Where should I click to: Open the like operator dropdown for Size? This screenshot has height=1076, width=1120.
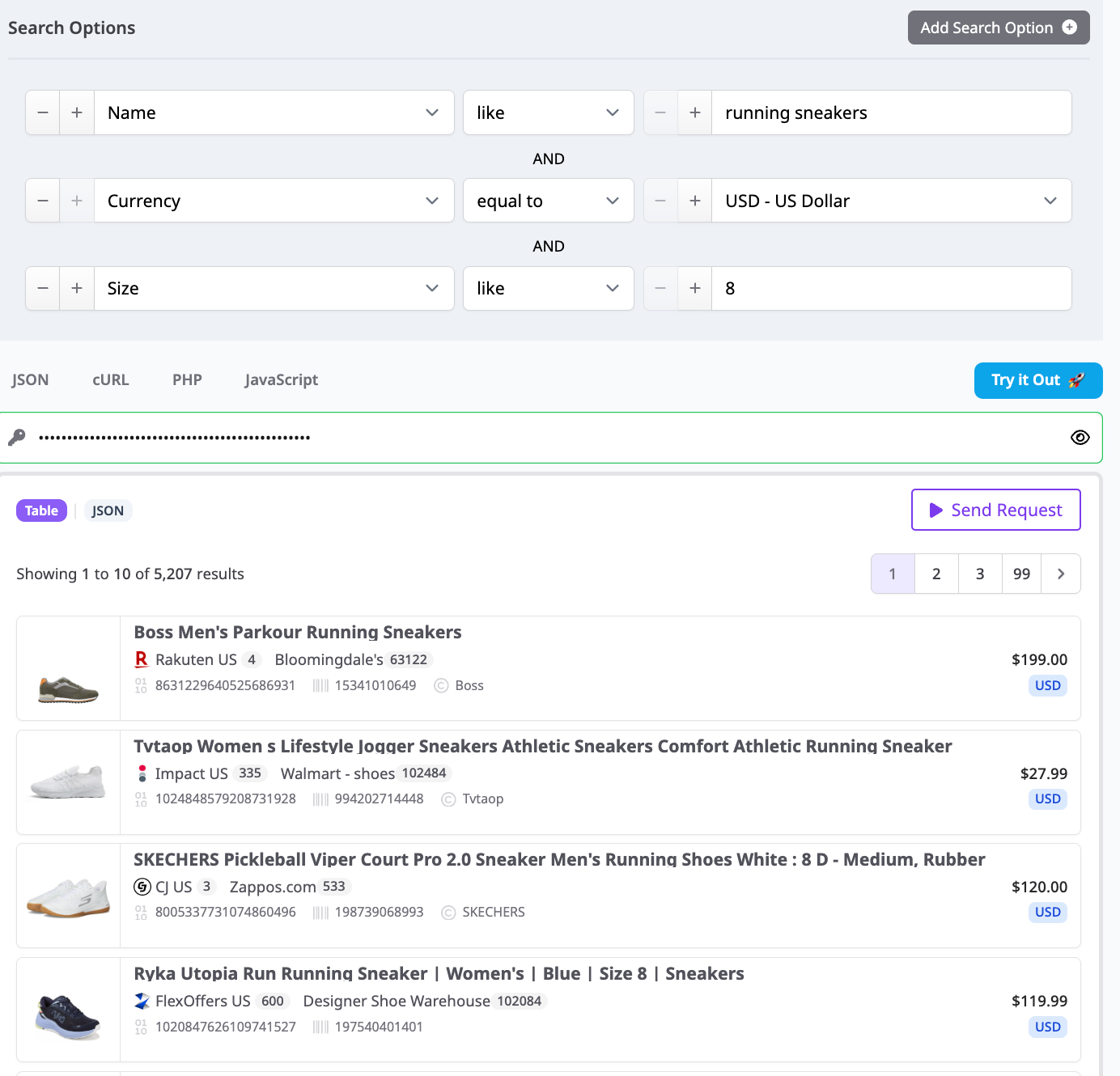(x=549, y=288)
